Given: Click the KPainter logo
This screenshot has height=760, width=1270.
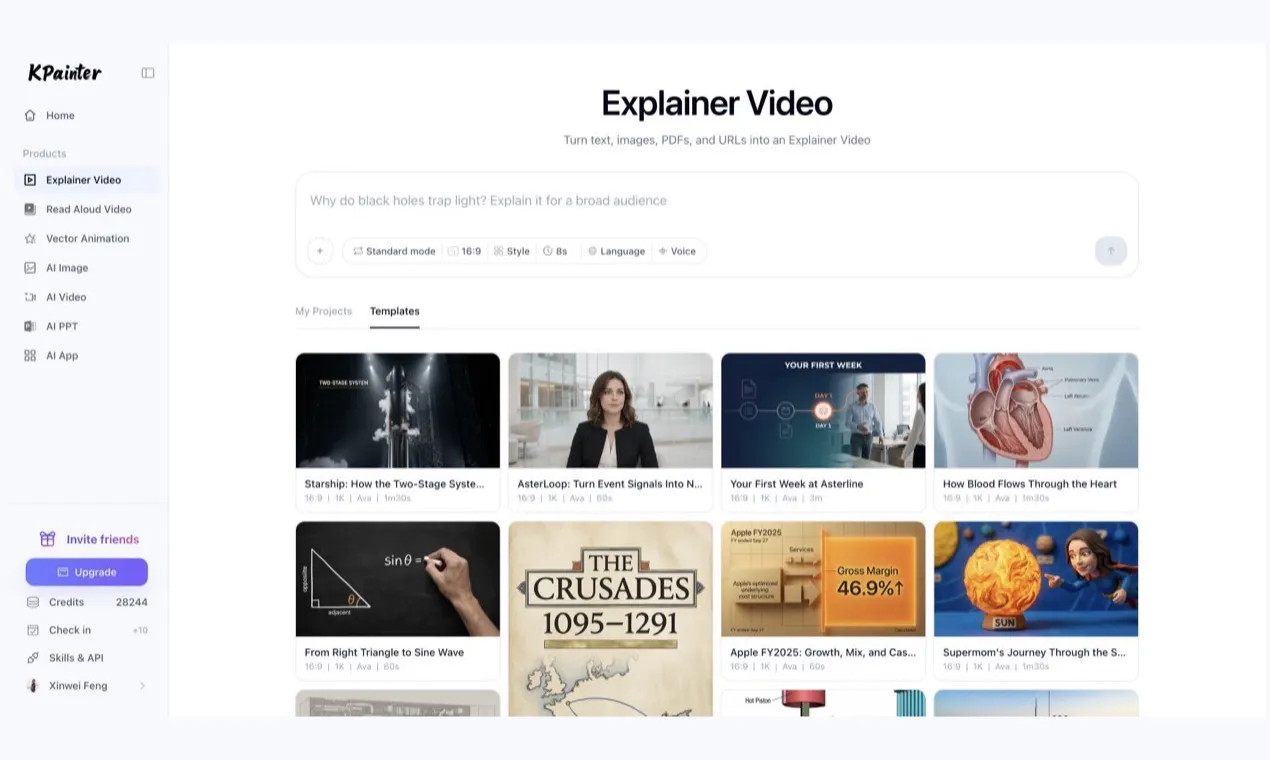Looking at the screenshot, I should point(65,72).
